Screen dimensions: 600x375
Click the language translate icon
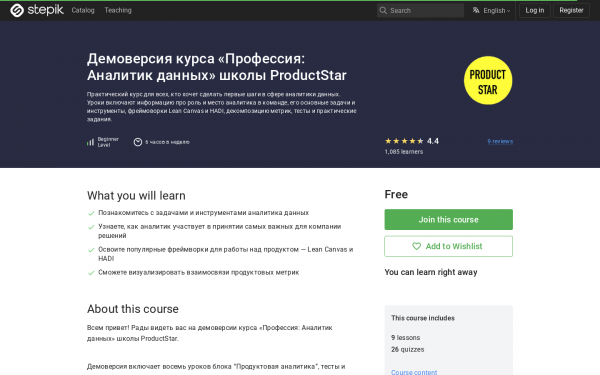pyautogui.click(x=476, y=10)
